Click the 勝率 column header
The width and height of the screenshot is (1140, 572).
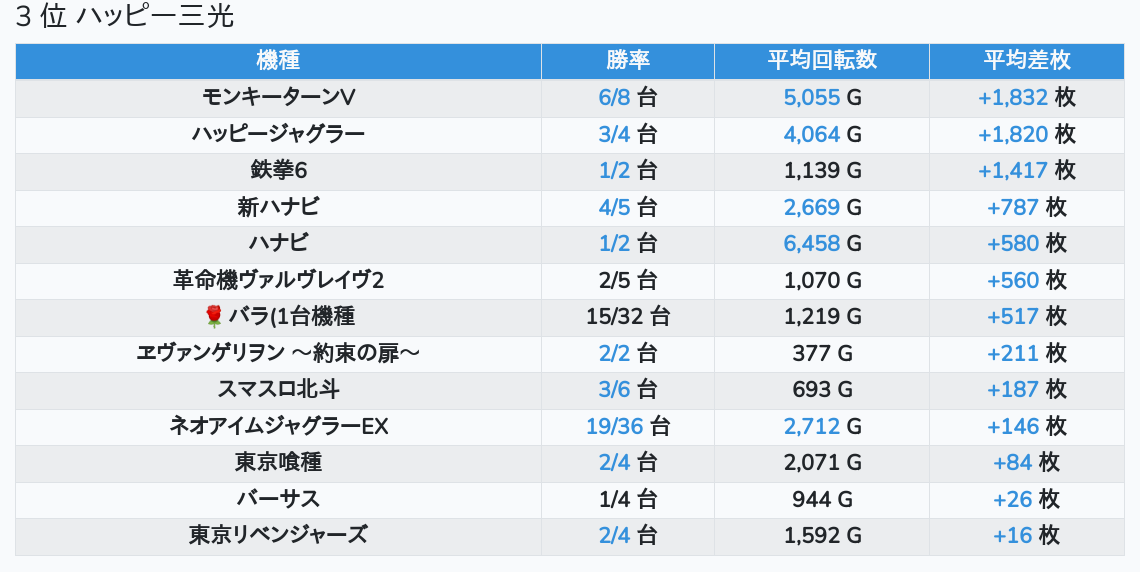(628, 60)
